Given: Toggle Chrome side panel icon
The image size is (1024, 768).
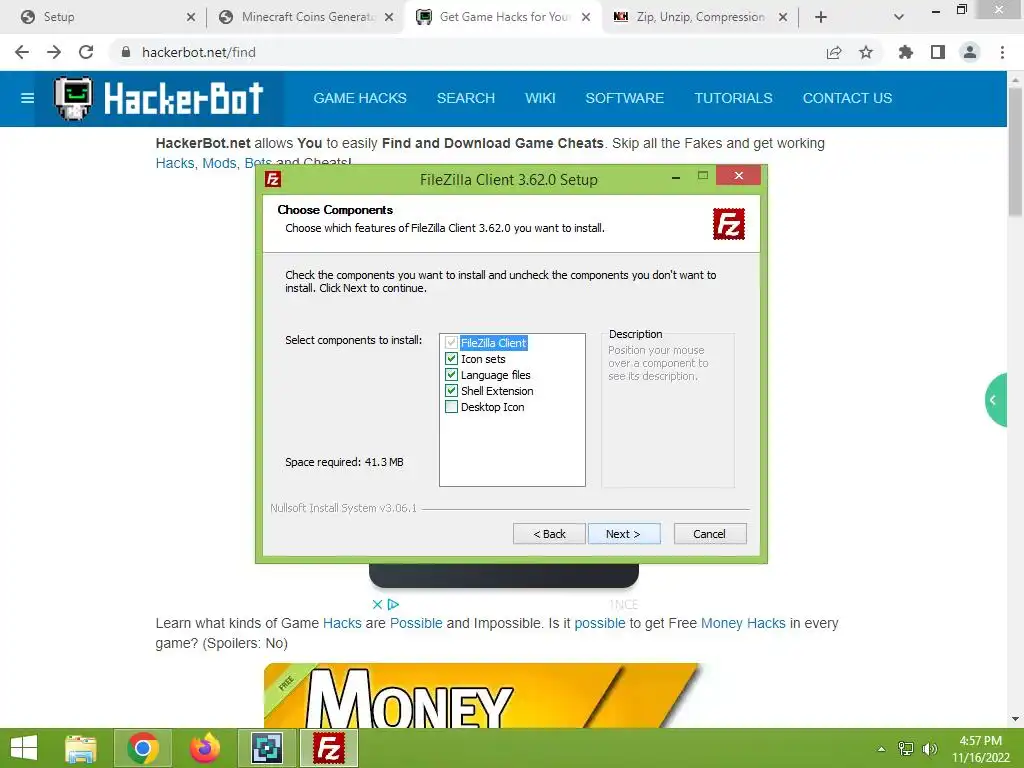Looking at the screenshot, I should click(938, 52).
